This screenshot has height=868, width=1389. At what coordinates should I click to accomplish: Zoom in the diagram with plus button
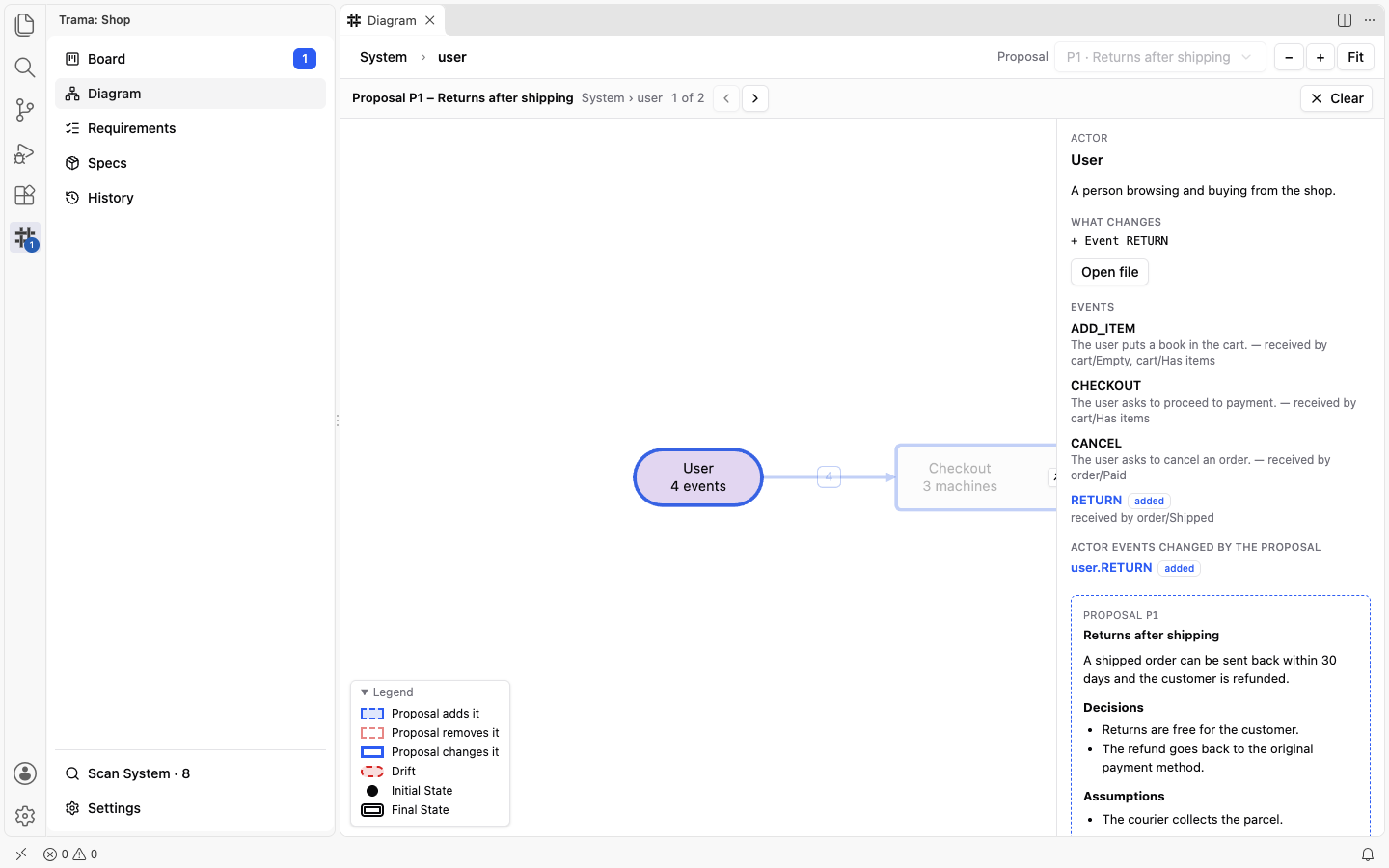[1321, 57]
